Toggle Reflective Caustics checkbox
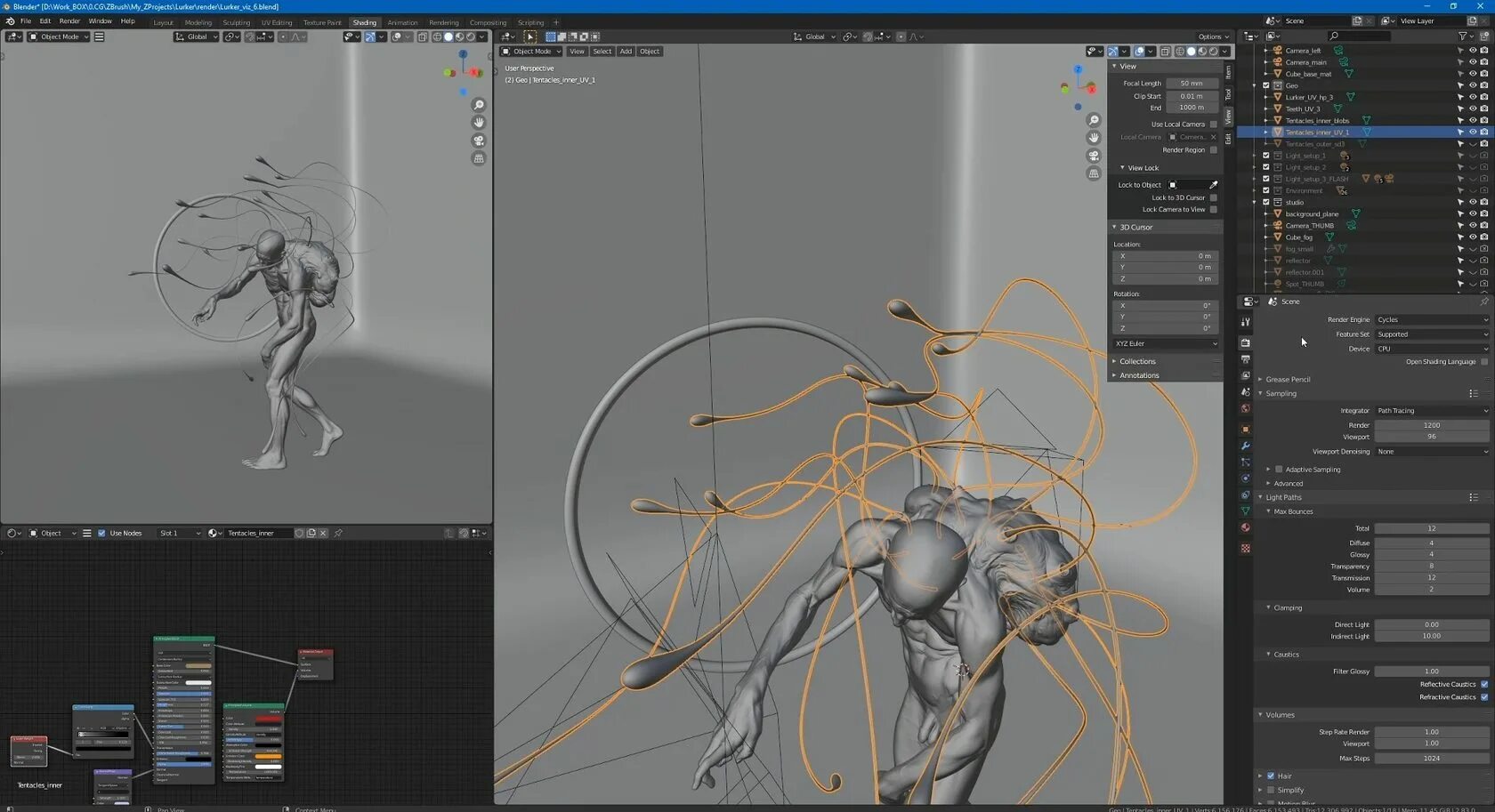This screenshot has height=812, width=1495. point(1484,684)
